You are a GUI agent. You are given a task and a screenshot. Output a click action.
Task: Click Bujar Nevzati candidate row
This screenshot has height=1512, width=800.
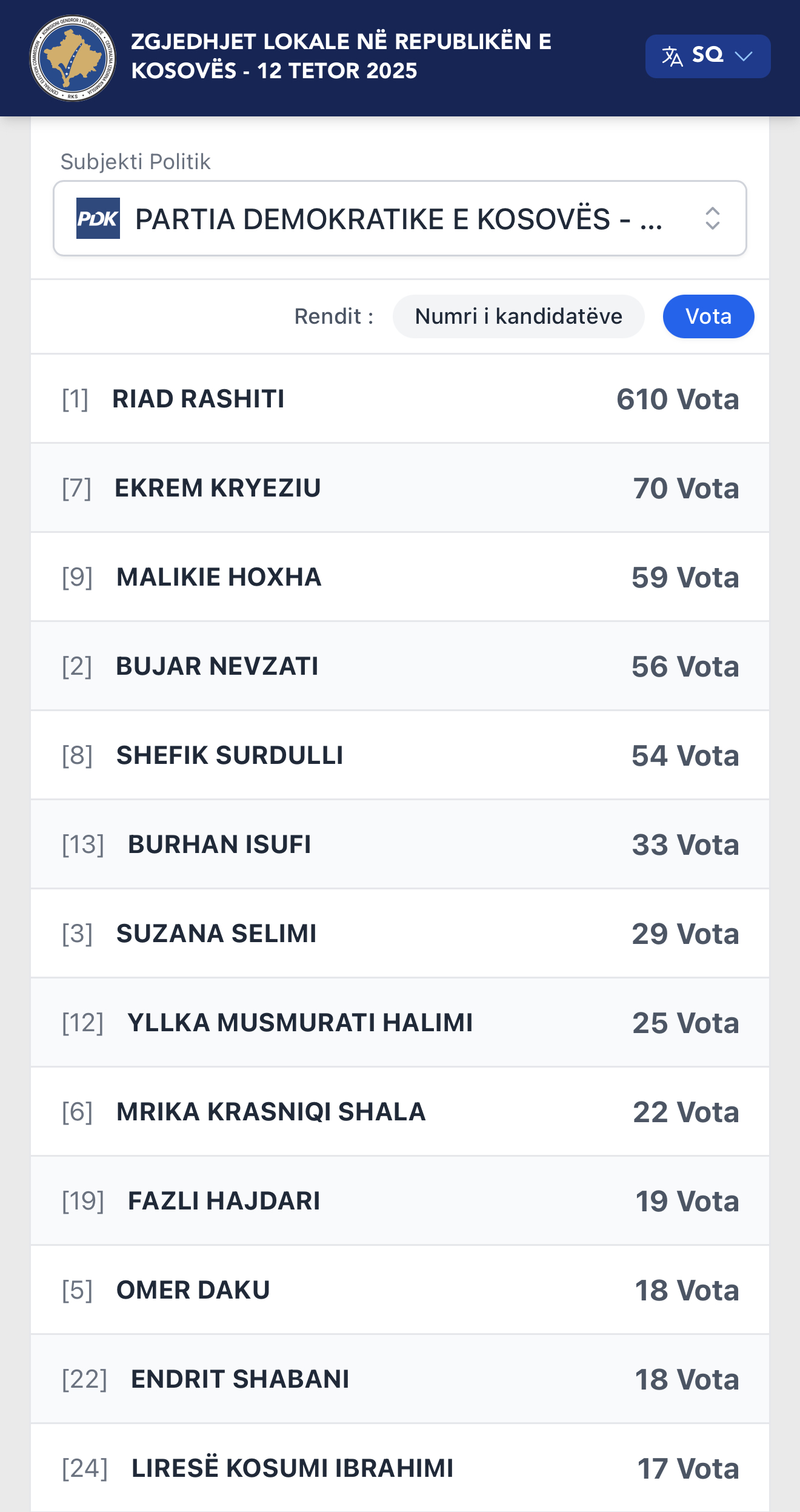399,666
